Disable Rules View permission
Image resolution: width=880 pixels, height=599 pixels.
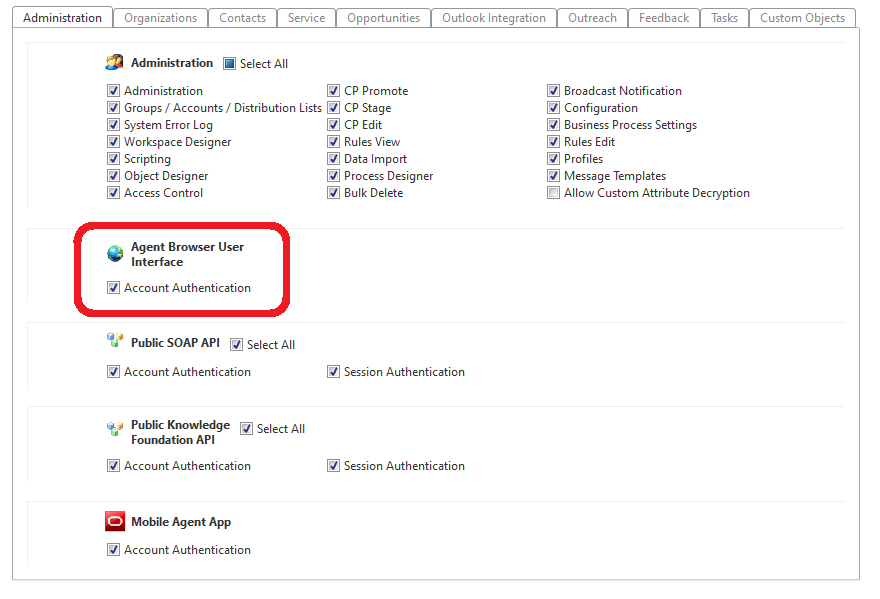coord(333,141)
